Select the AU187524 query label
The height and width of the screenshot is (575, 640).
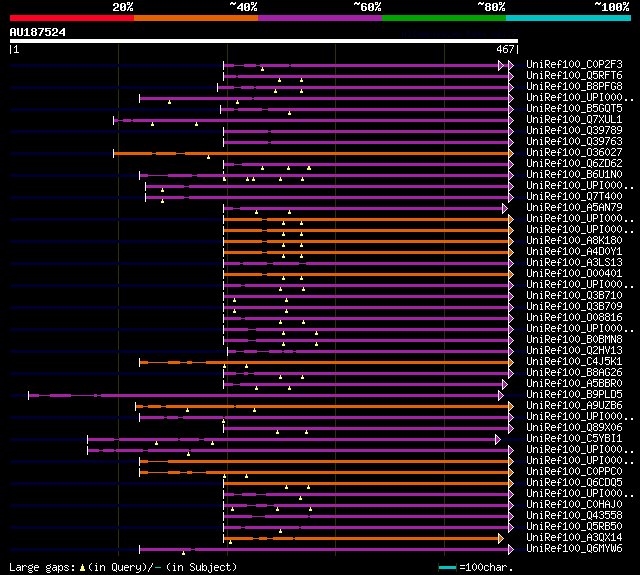click(38, 32)
